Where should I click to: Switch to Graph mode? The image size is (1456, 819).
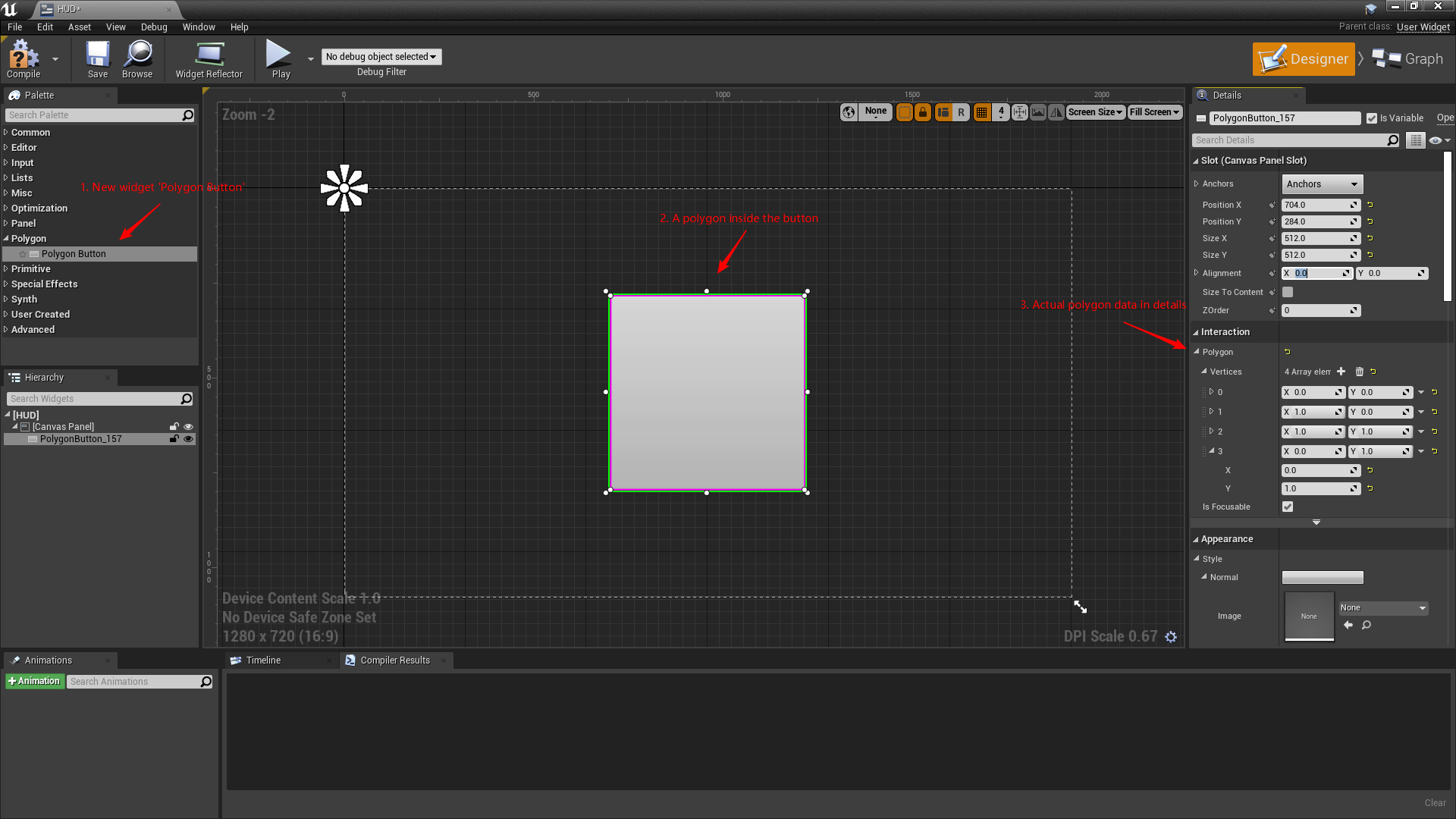(1408, 59)
